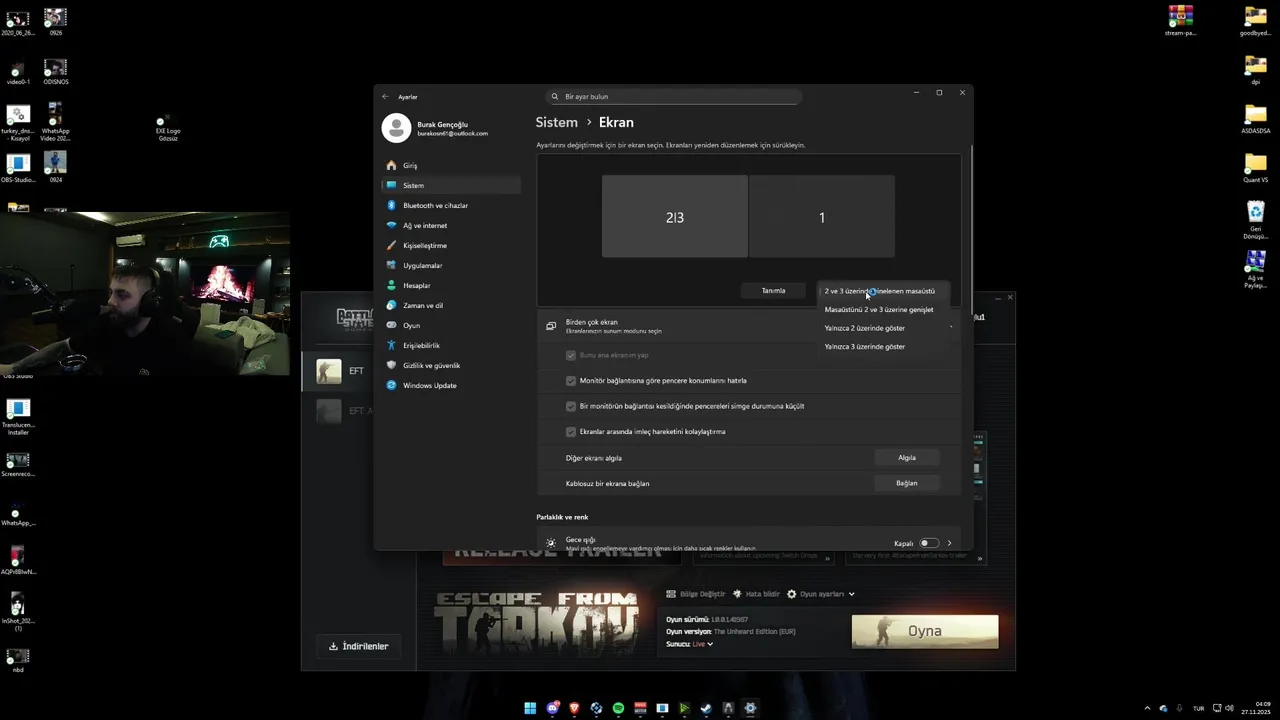
Task: Select EFT game tab in launcher
Action: [x=358, y=371]
